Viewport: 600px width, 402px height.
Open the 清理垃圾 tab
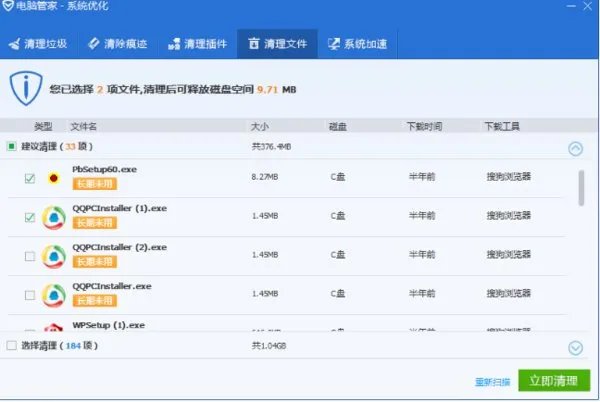click(38, 44)
